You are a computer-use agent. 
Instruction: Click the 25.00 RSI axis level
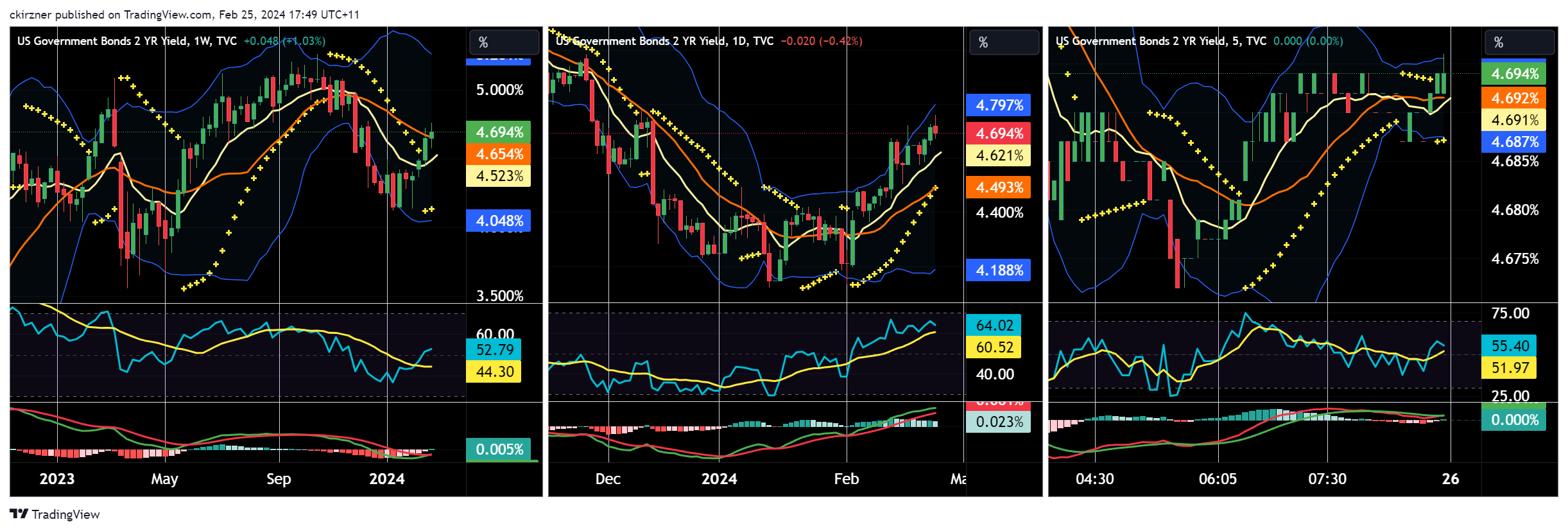point(1510,396)
